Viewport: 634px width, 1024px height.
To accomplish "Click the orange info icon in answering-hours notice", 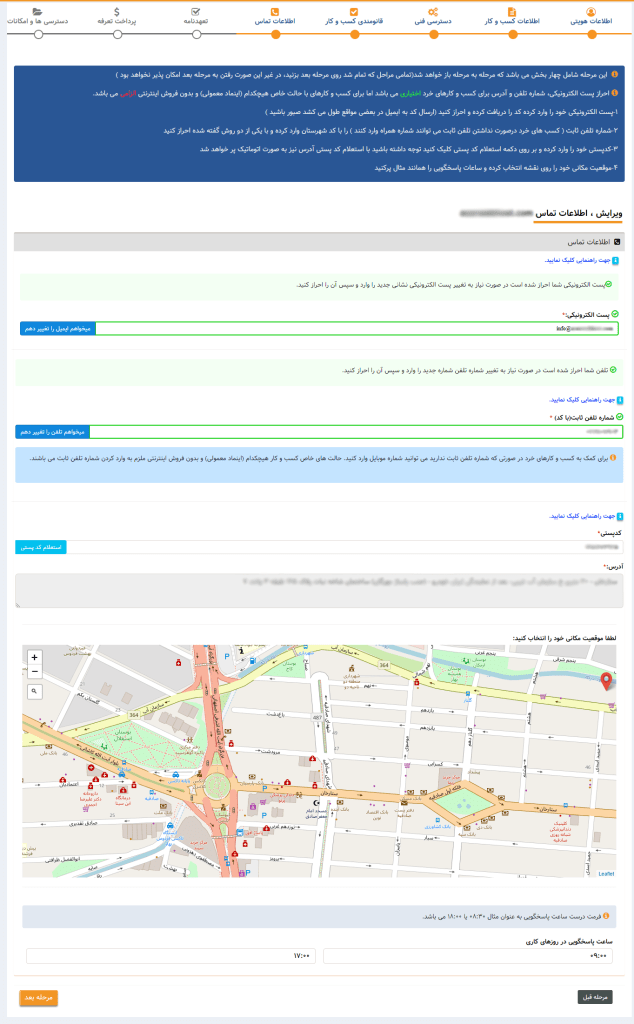I will (x=606, y=916).
